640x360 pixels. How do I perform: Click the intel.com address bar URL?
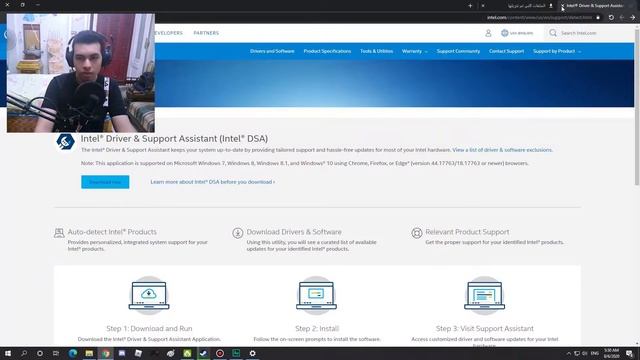click(539, 18)
